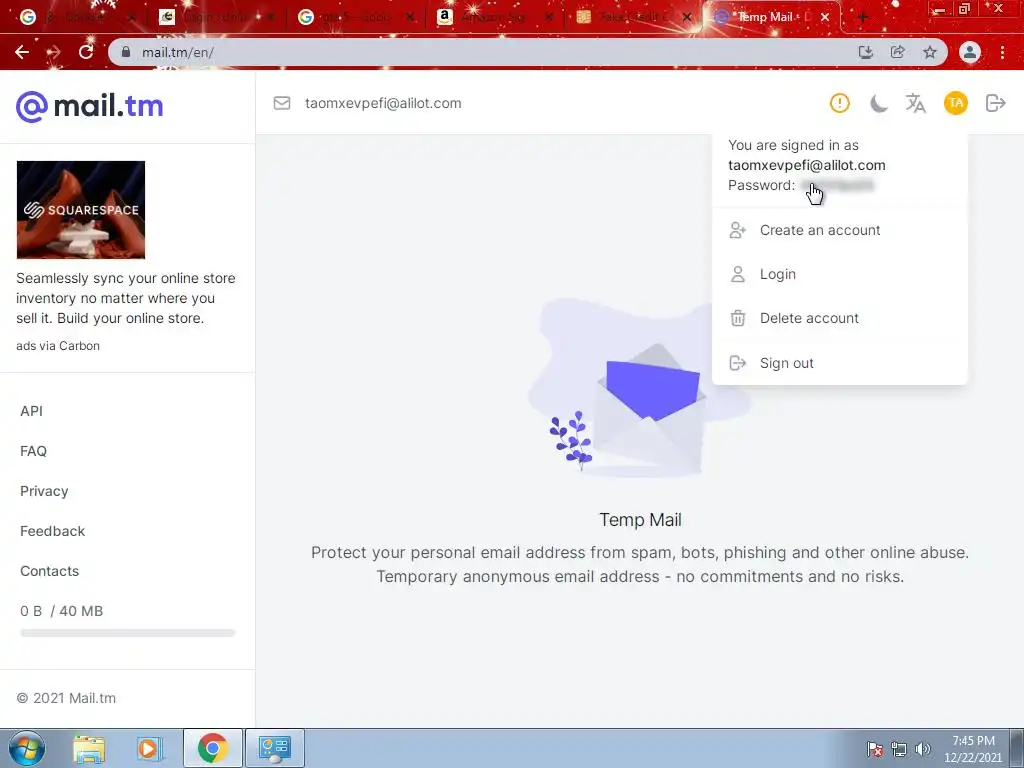Open the Chrome profile avatar icon
This screenshot has height=768, width=1024.
coord(970,52)
